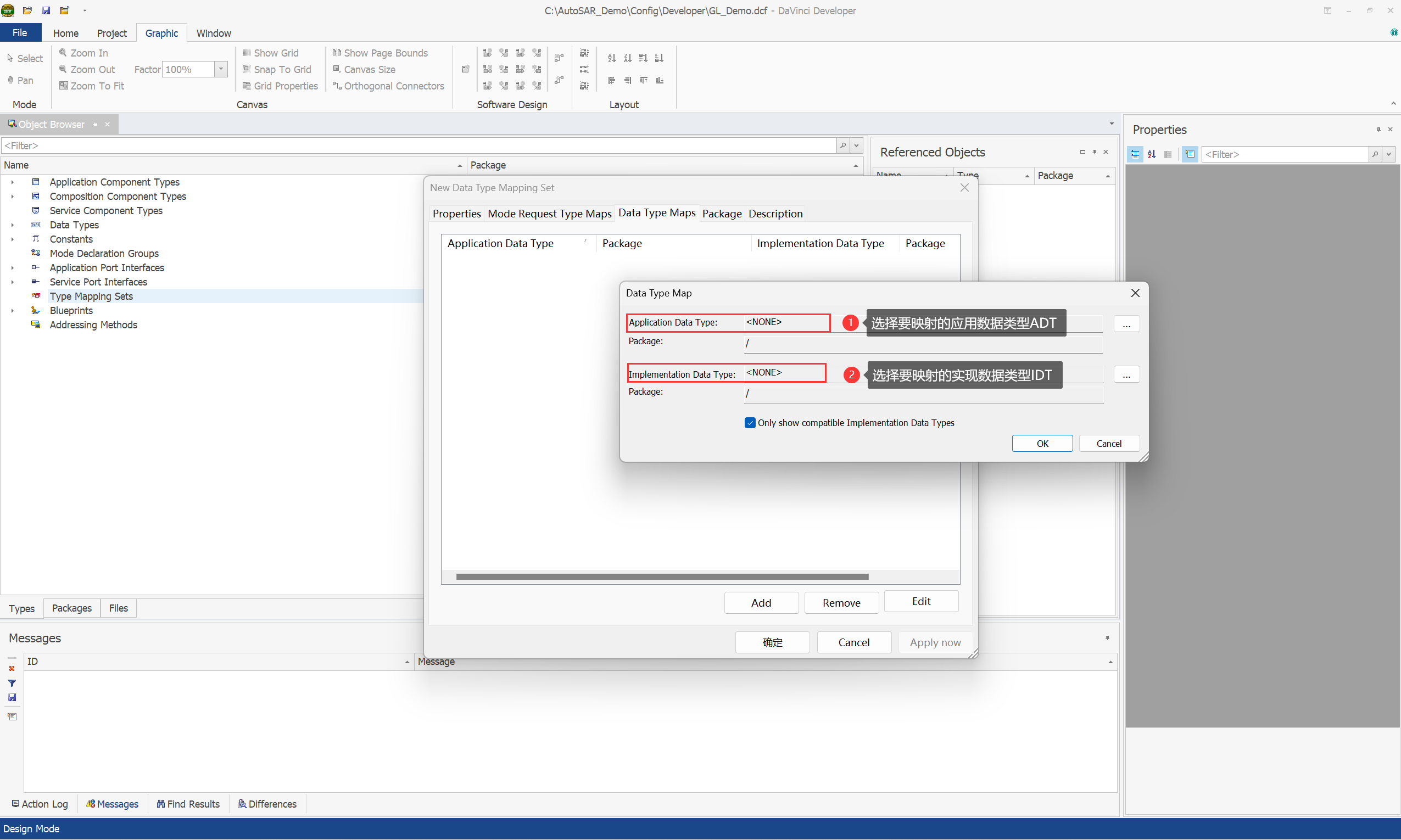Click the Data Type Maps horizontal scrollbar
Viewport: 1401px width, 840px height.
point(662,577)
